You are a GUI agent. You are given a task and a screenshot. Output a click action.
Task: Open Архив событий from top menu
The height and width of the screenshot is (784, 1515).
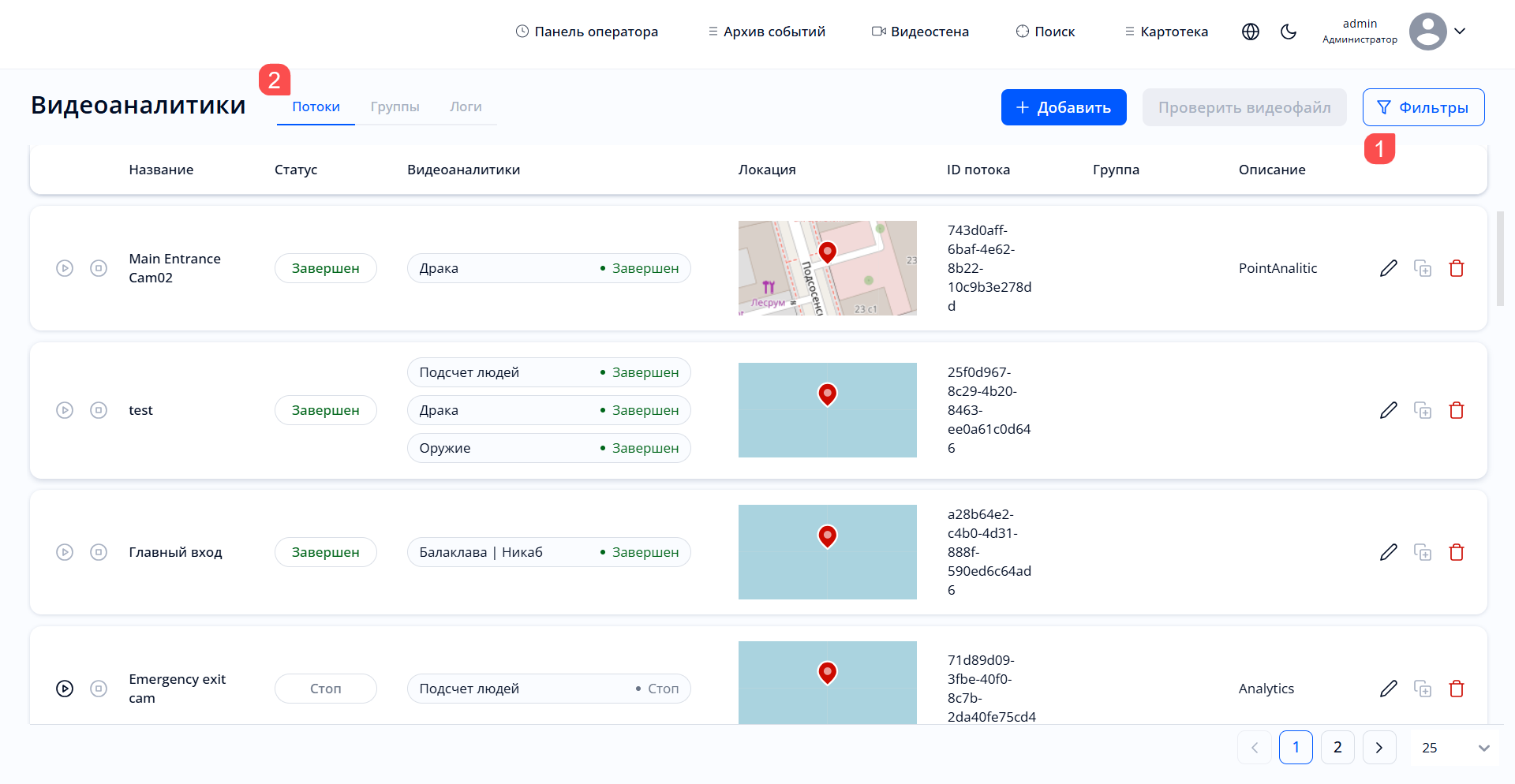tap(766, 32)
